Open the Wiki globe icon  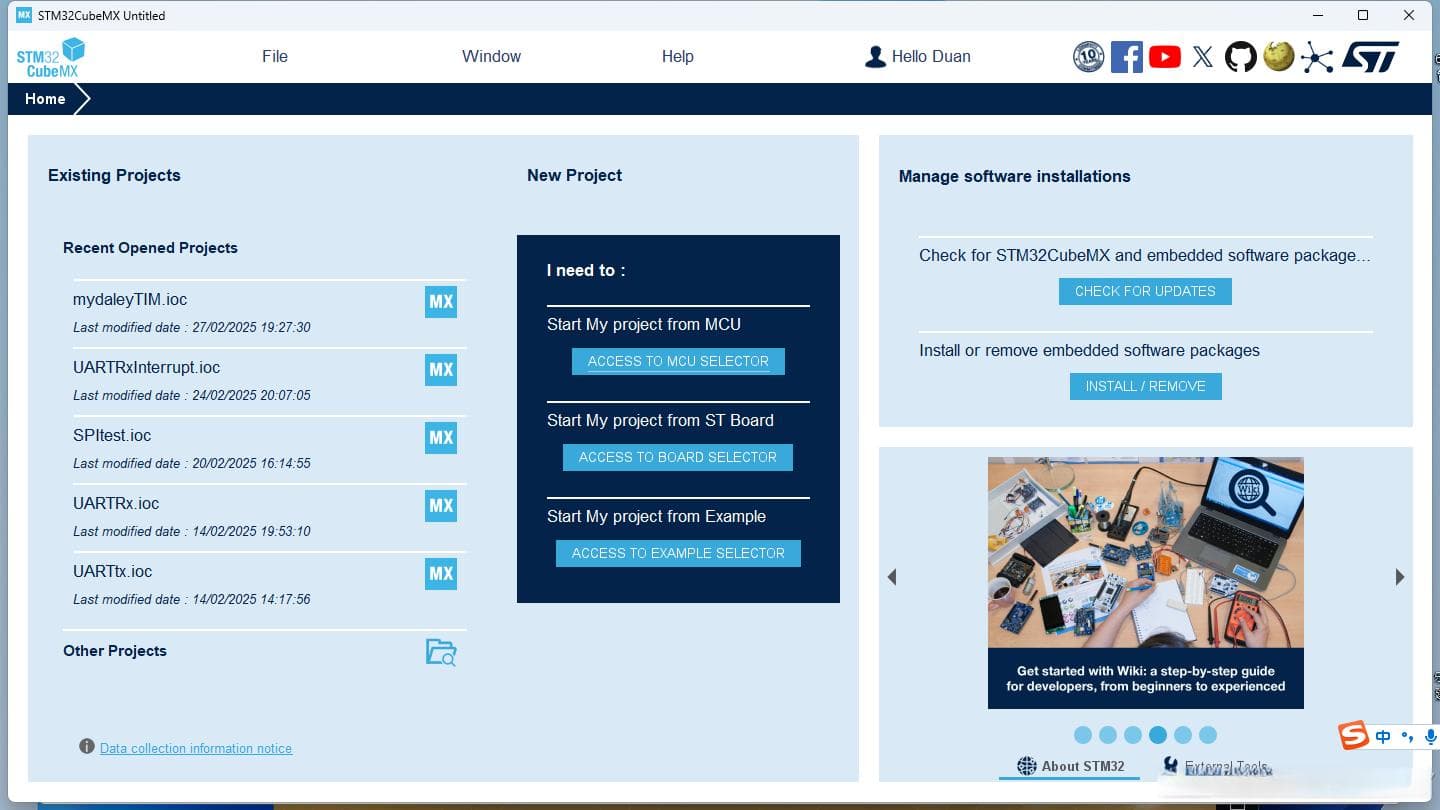(x=1279, y=56)
